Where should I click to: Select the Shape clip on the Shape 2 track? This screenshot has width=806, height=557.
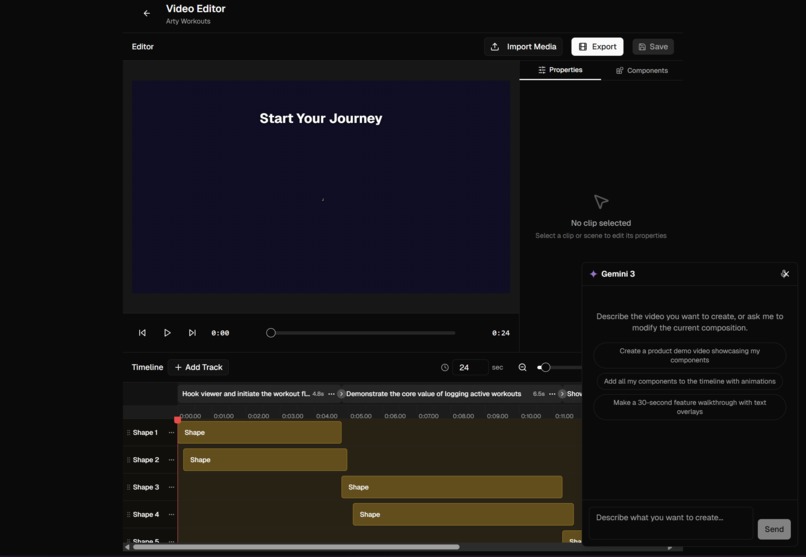pyautogui.click(x=265, y=460)
